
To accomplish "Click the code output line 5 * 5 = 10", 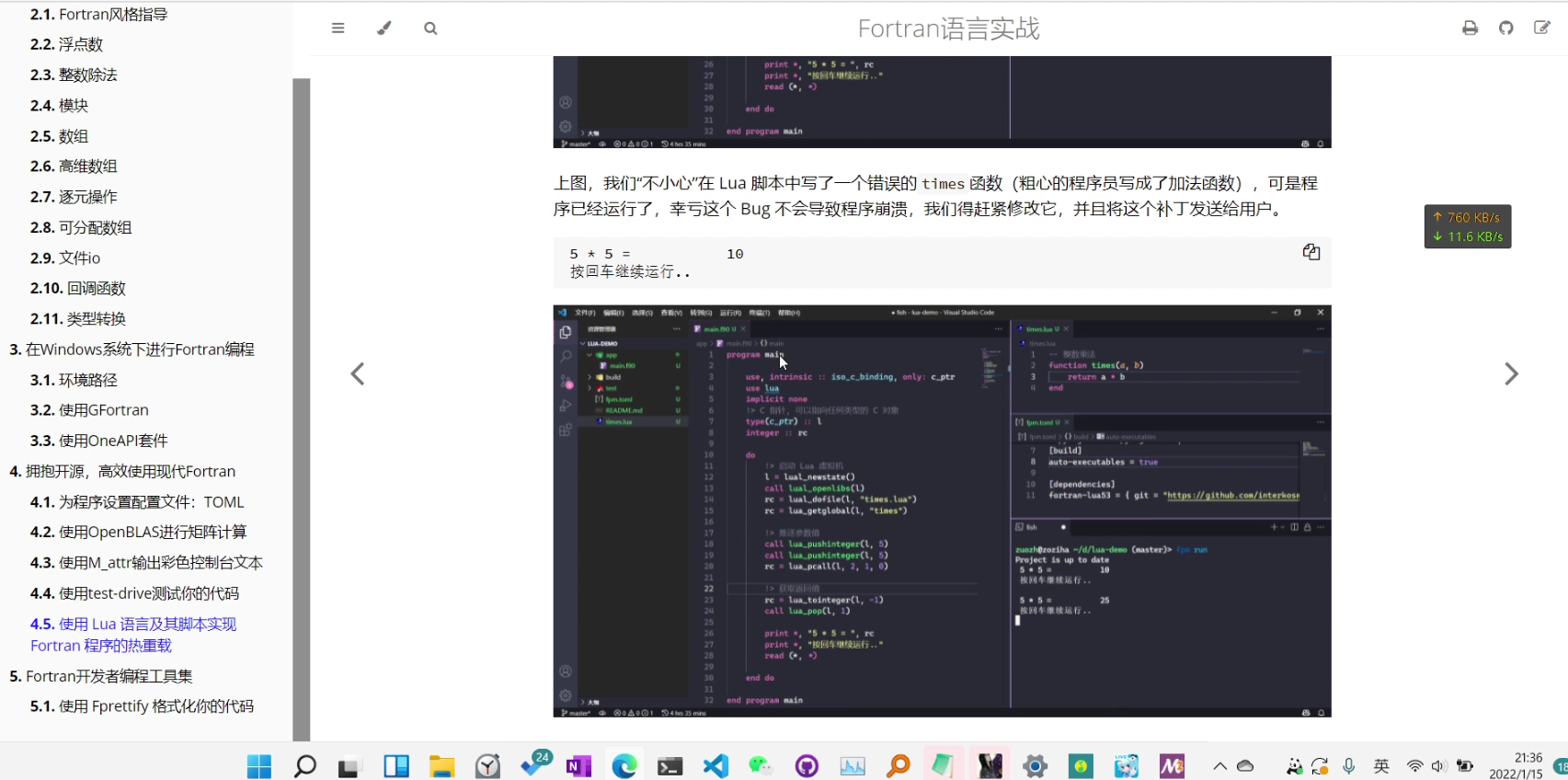I will tap(657, 255).
